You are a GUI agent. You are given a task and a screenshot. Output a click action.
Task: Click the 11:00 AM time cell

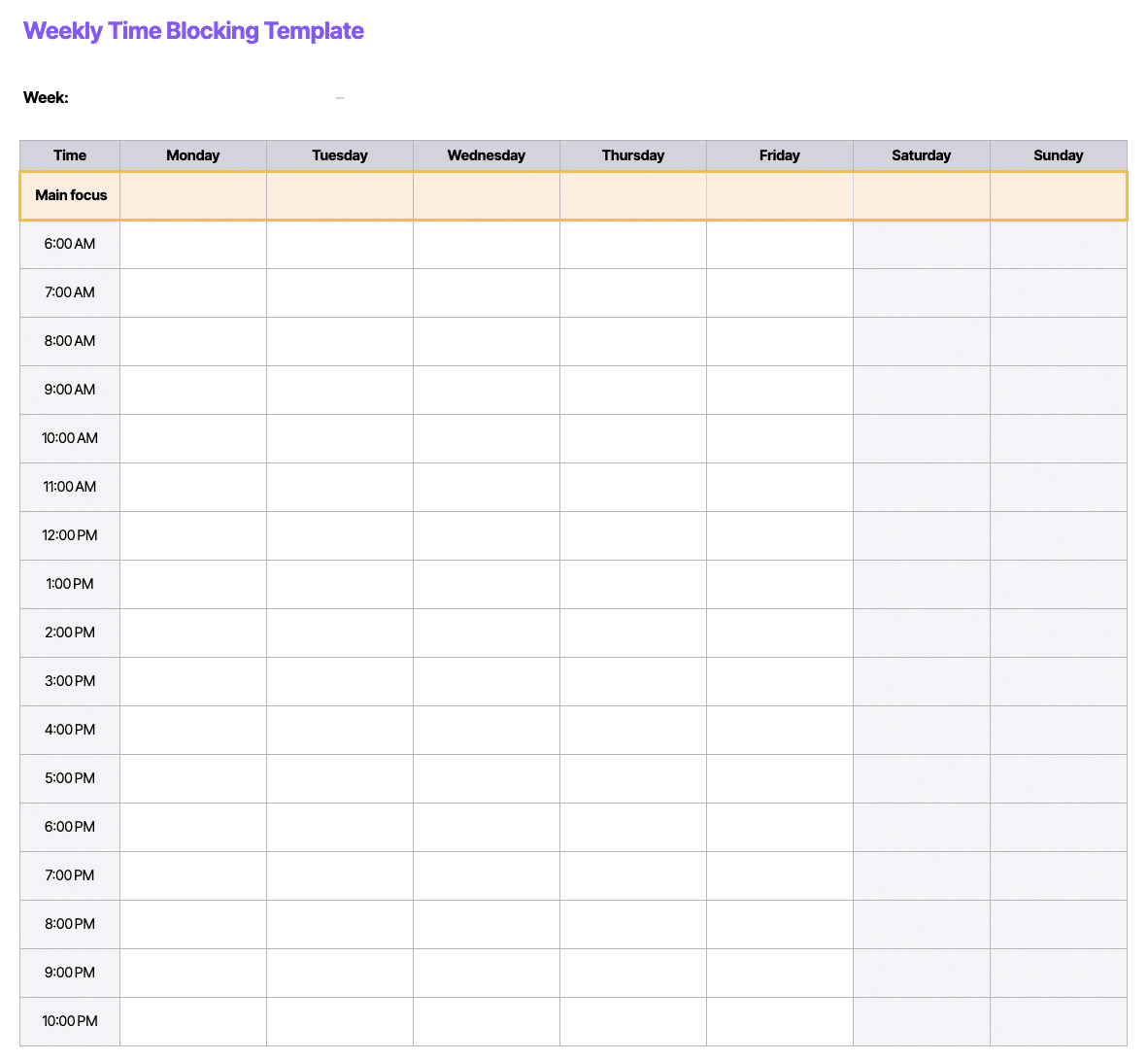click(x=70, y=487)
